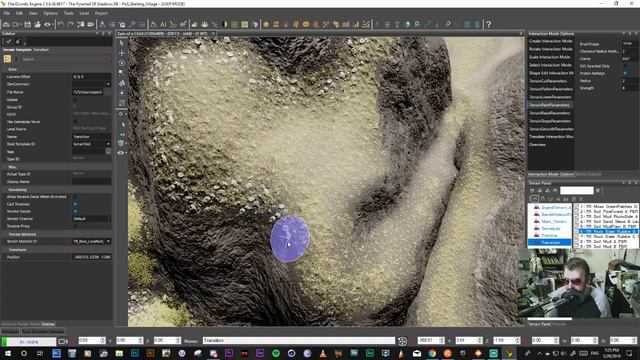The width and height of the screenshot is (640, 360).
Task: Click the Undo arrow in toolbar
Action: (x=60, y=24)
